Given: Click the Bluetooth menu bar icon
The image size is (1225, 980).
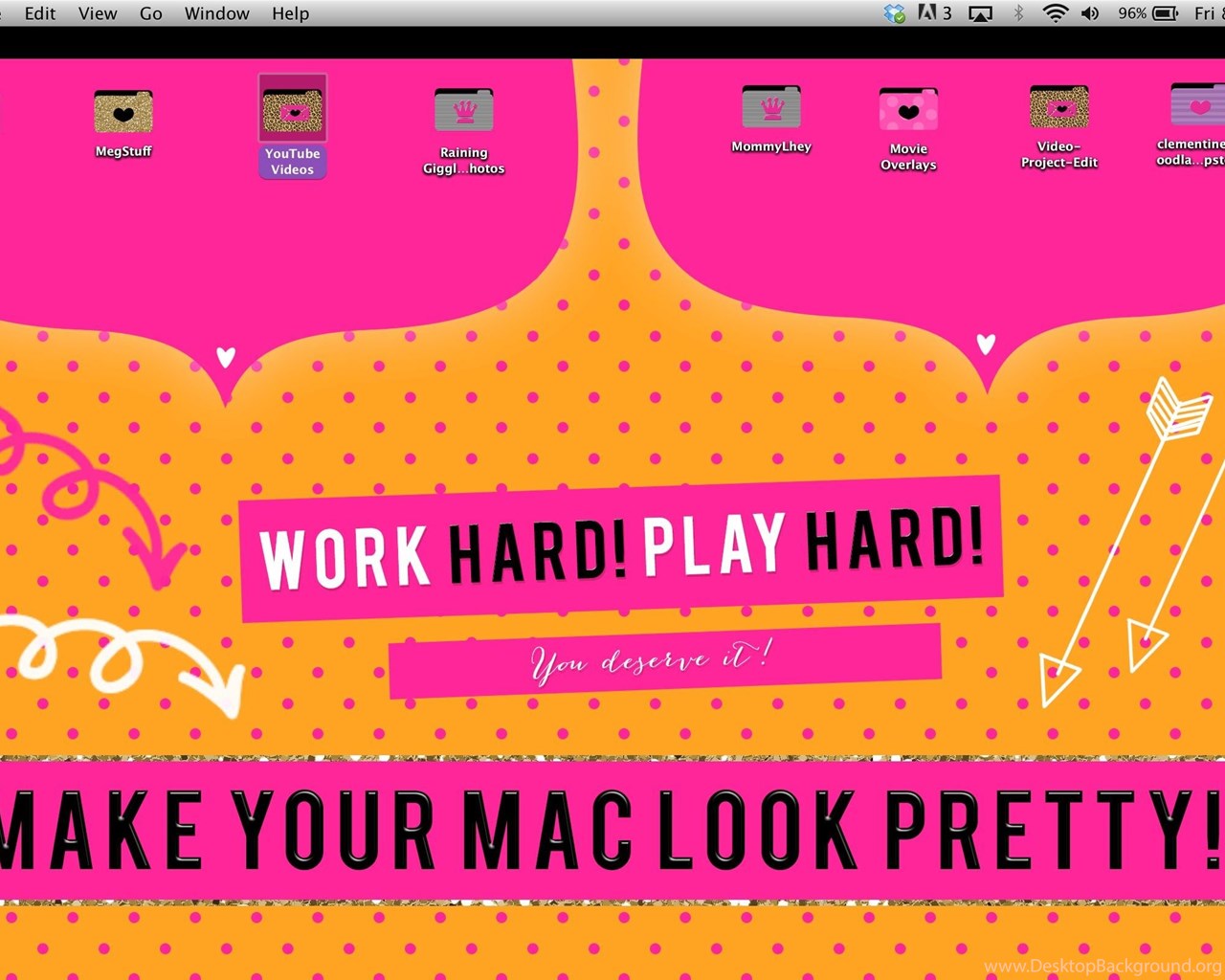Looking at the screenshot, I should click(1018, 13).
